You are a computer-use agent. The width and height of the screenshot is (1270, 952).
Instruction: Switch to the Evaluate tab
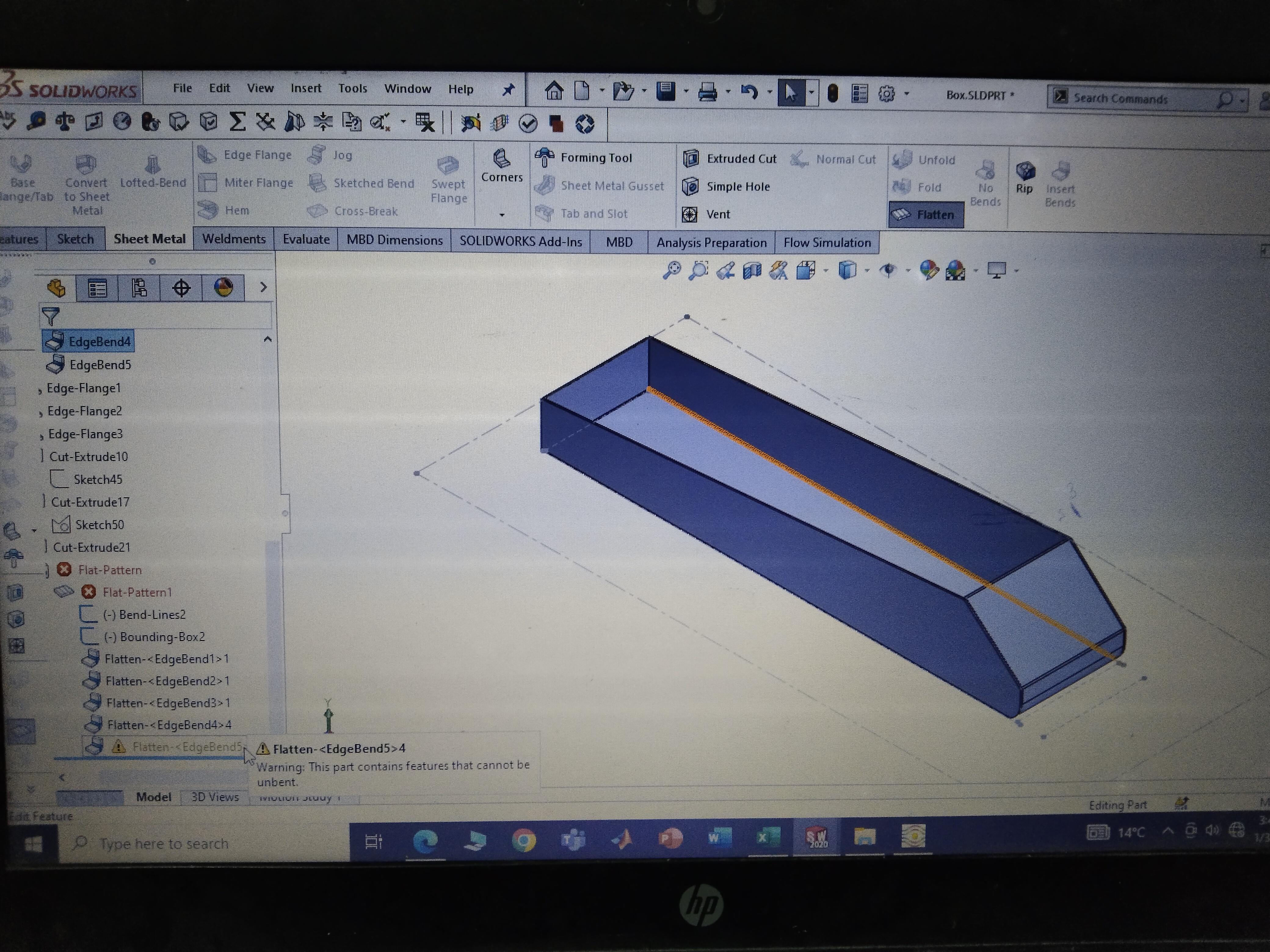tap(306, 239)
